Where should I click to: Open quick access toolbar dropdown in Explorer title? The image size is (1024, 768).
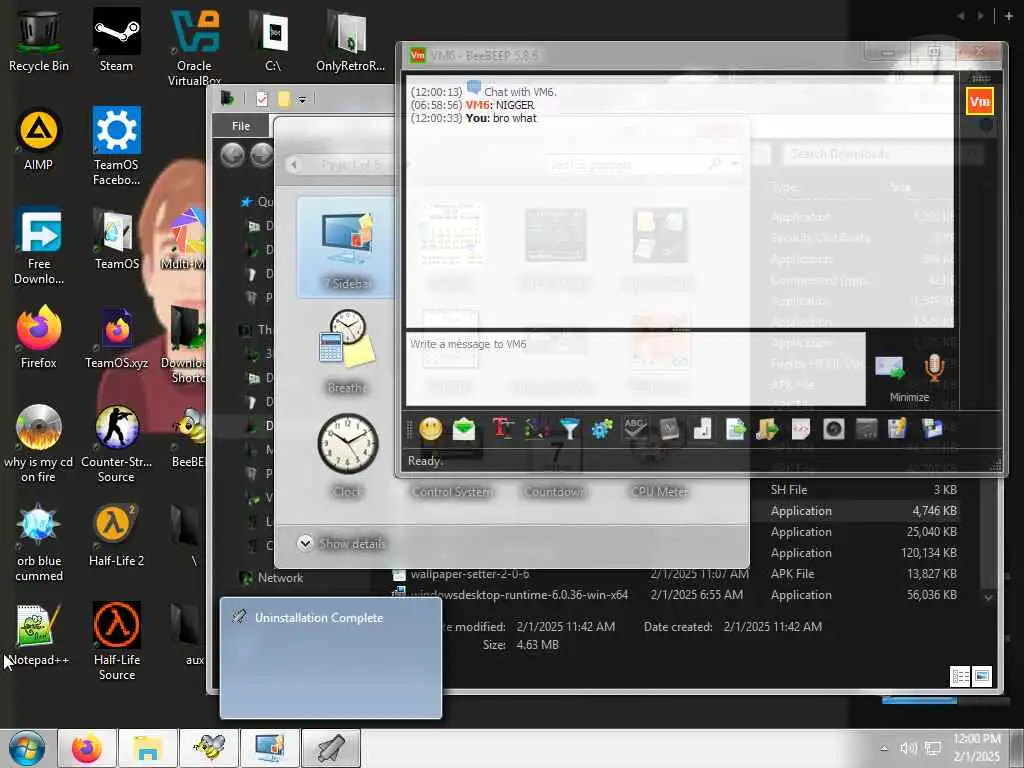click(302, 99)
